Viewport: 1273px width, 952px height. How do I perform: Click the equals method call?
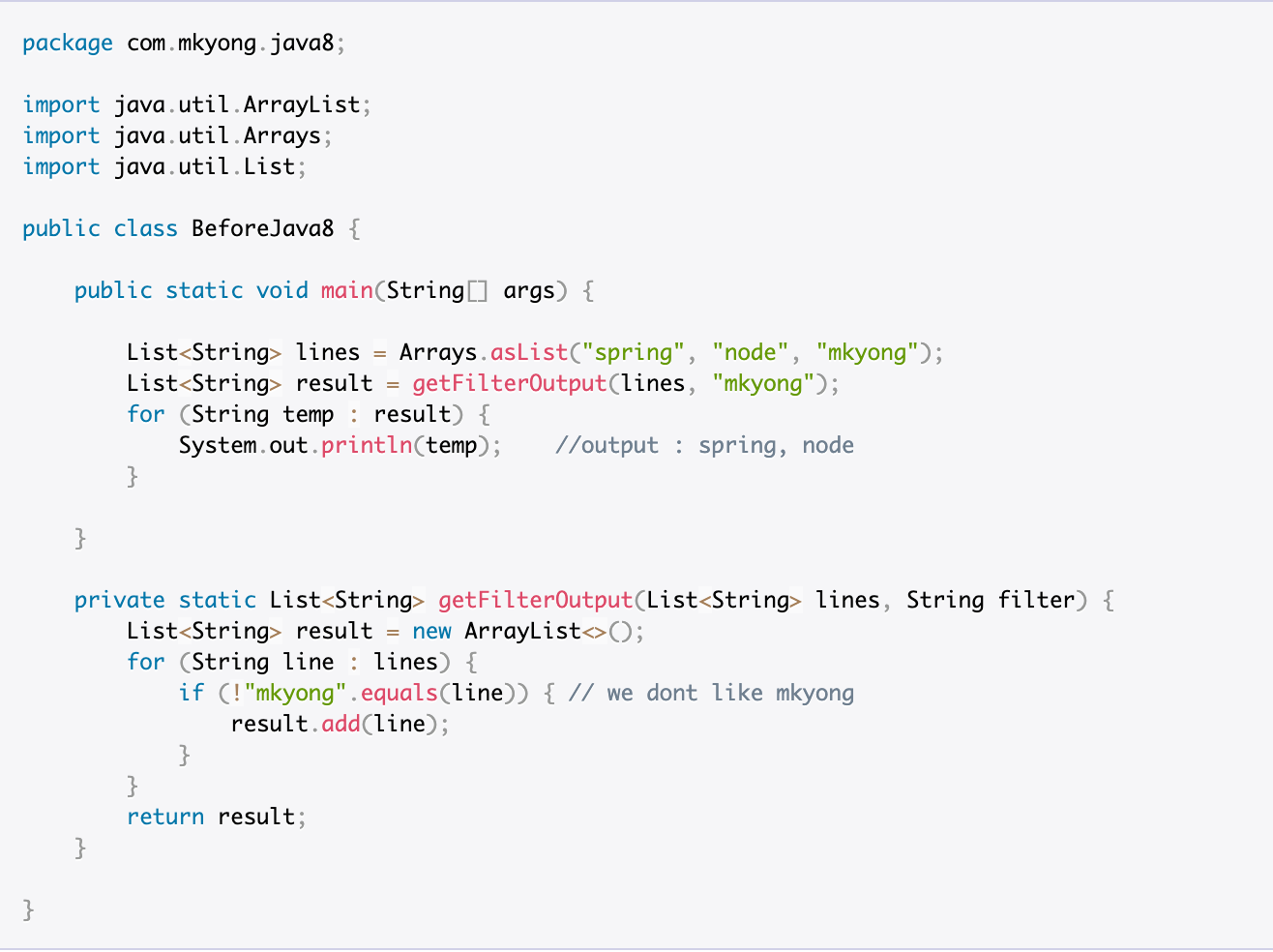[x=400, y=694]
